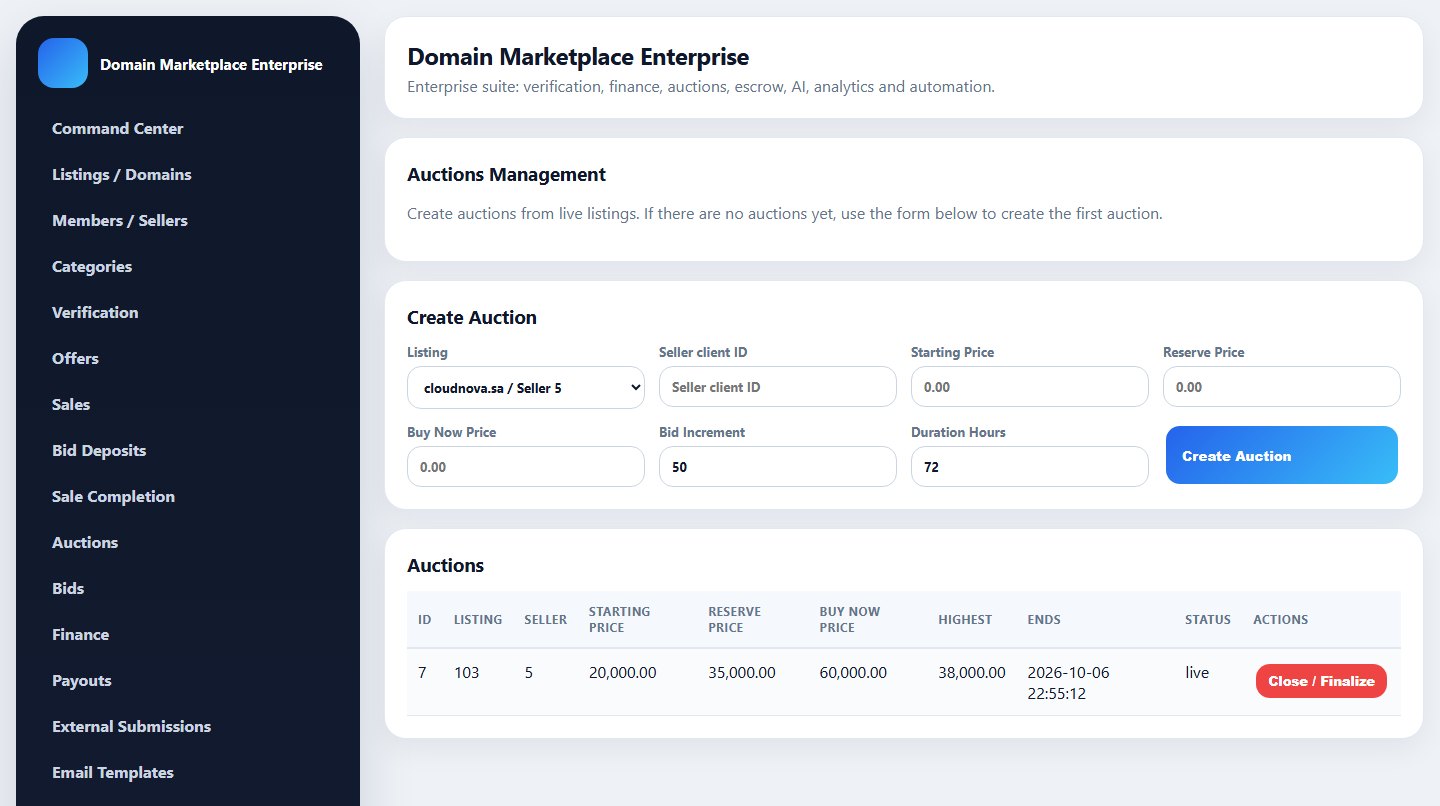Open the Bids page

point(68,588)
